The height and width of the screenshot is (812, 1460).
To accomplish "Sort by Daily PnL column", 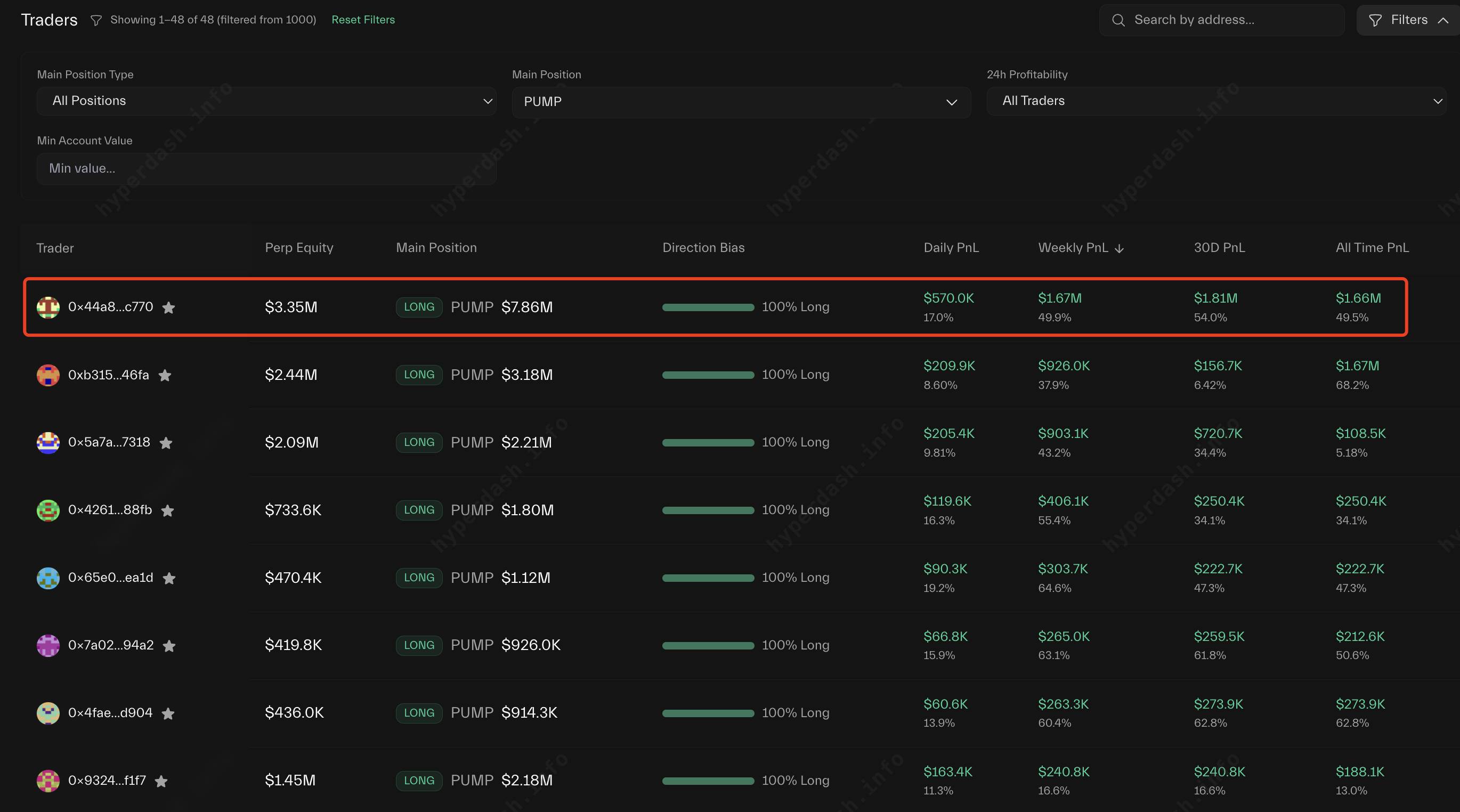I will [951, 248].
